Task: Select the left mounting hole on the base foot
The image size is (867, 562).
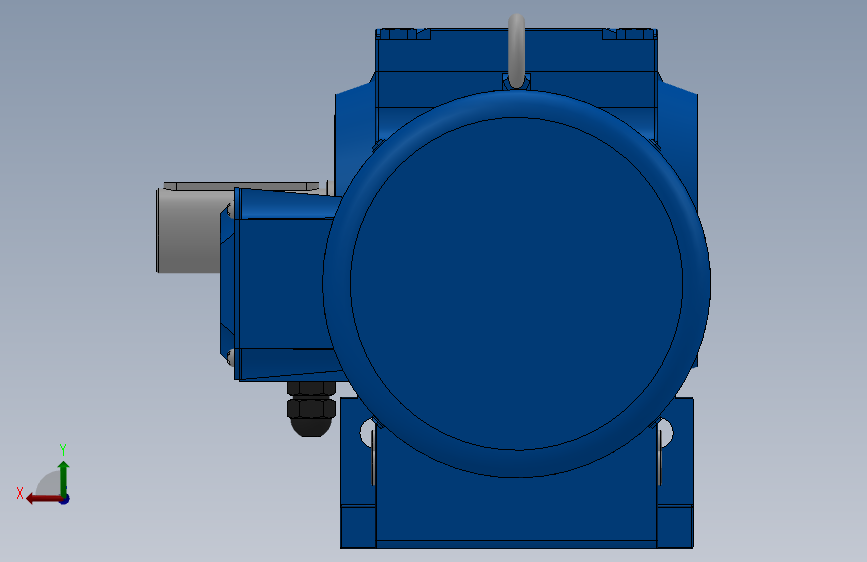Action: point(367,433)
